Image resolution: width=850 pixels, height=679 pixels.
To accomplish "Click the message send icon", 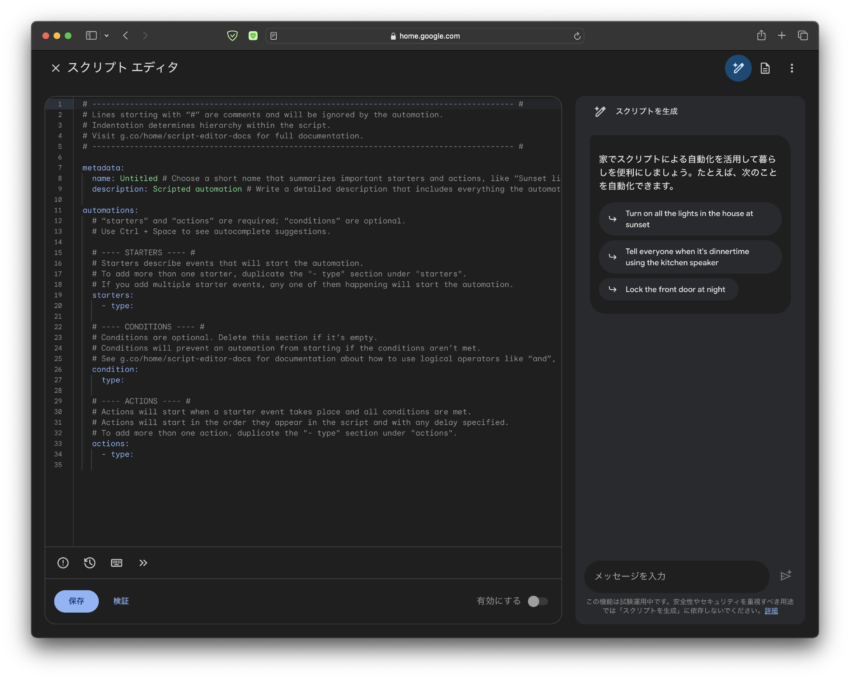I will click(x=786, y=575).
